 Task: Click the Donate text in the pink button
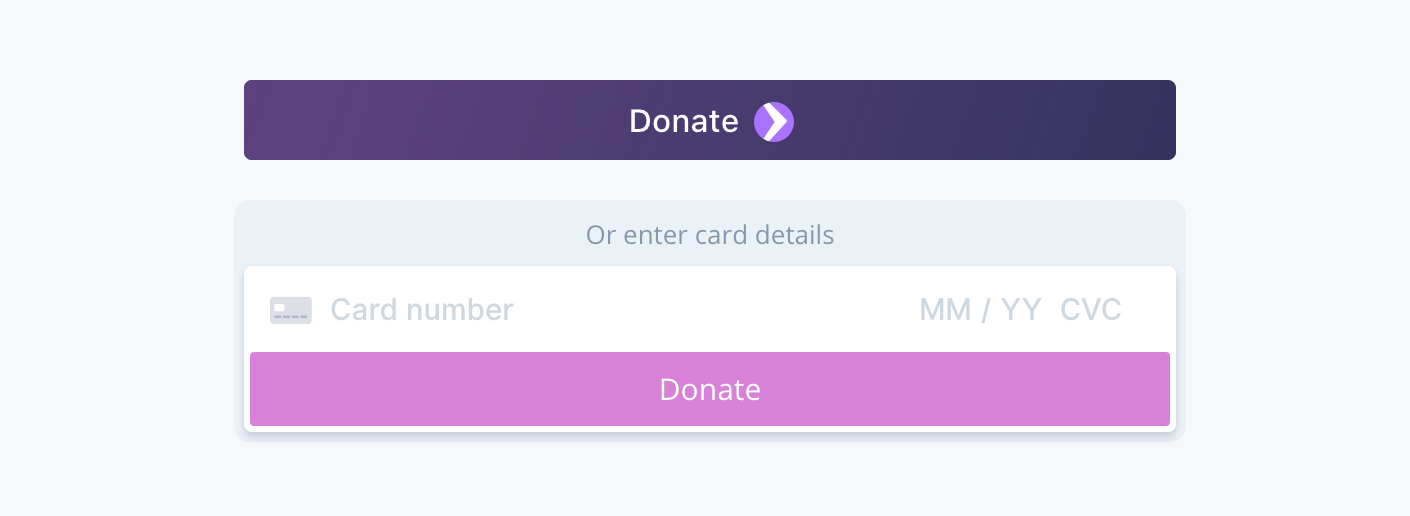(x=709, y=389)
